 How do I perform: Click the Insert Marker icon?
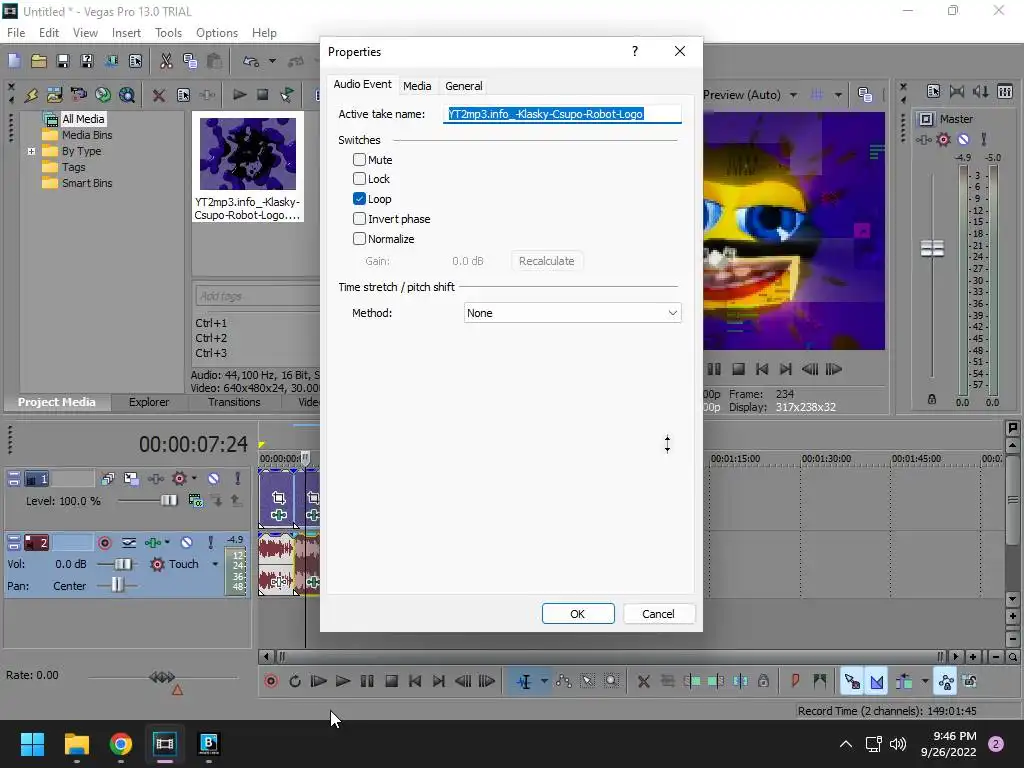click(795, 681)
